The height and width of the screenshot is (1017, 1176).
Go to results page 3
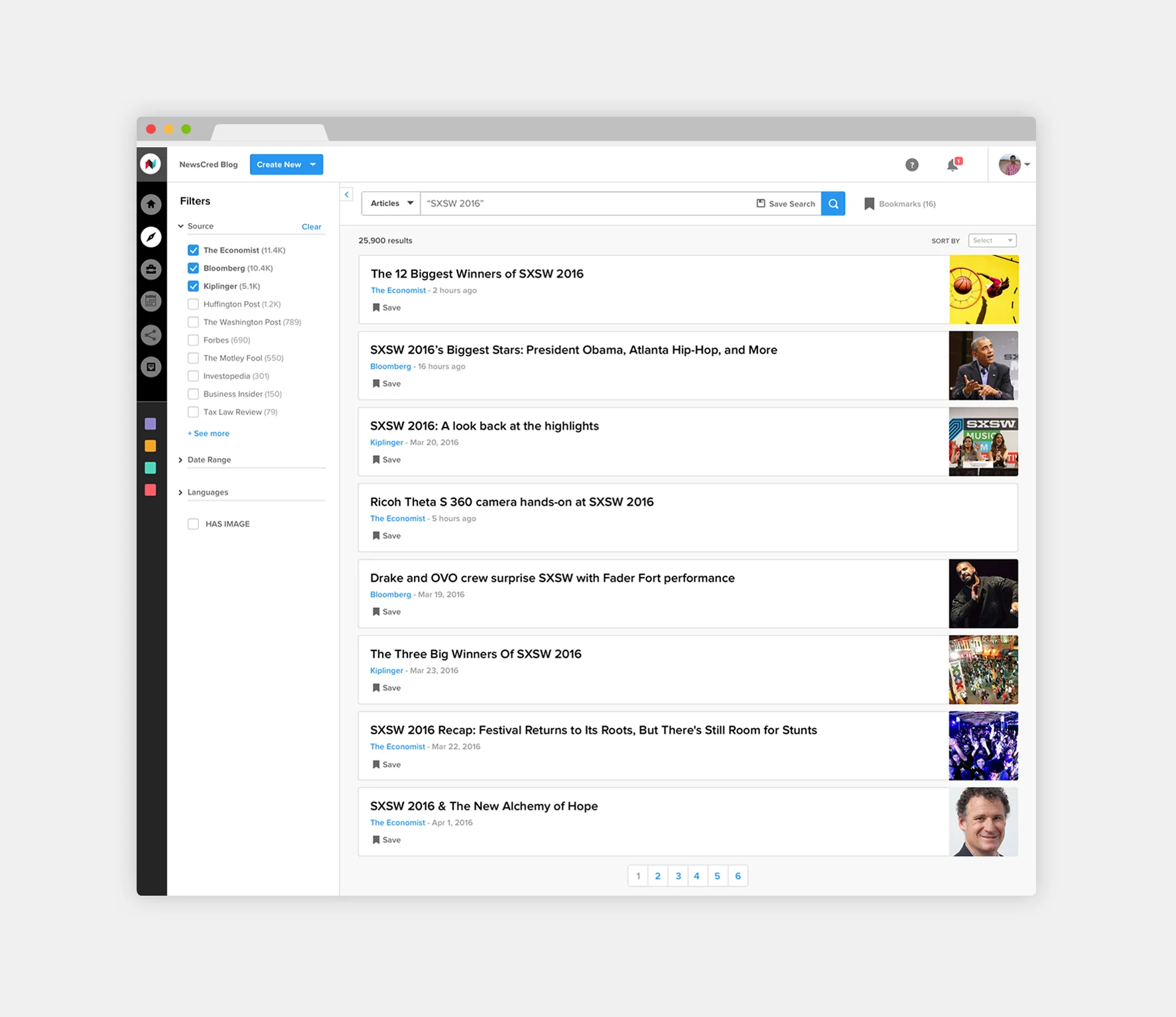coord(678,876)
